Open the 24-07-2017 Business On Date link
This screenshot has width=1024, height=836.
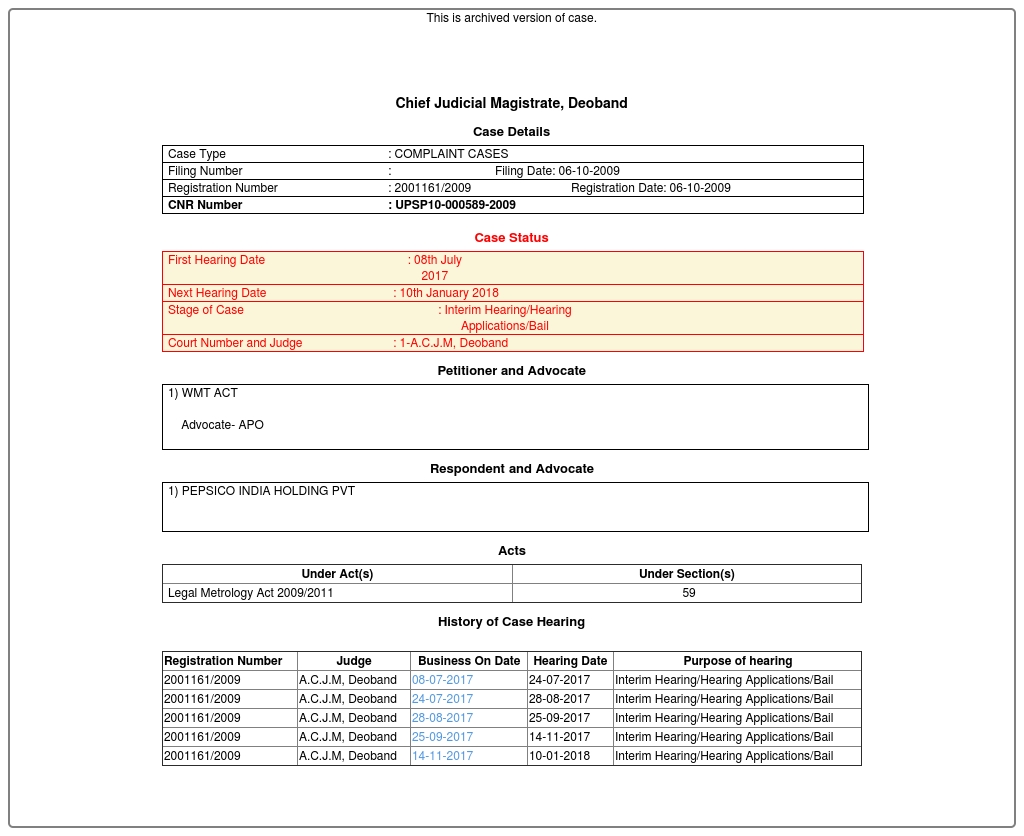click(442, 699)
